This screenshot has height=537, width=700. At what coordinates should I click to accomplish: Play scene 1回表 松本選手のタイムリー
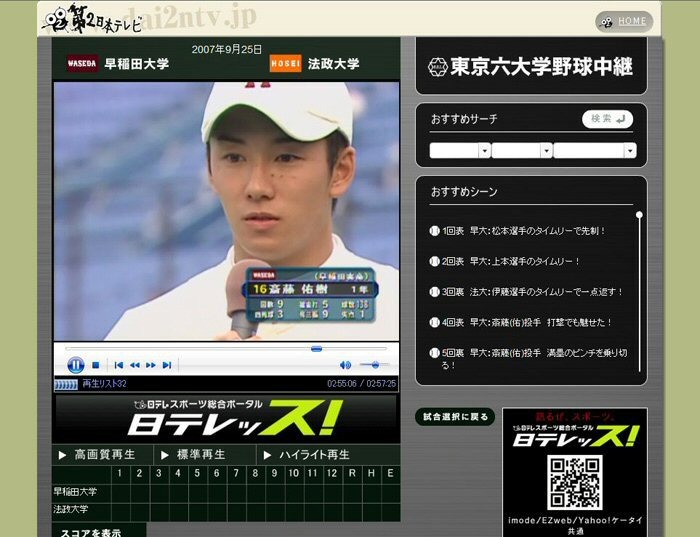(x=524, y=231)
